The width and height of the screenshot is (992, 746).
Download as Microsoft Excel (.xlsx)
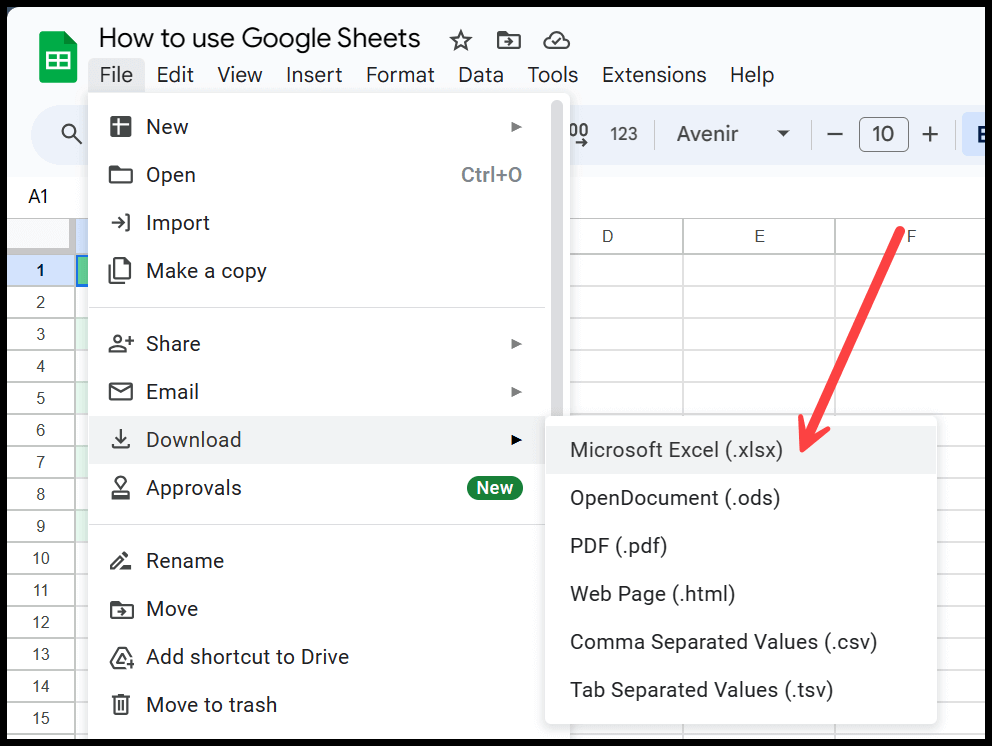tap(740, 450)
